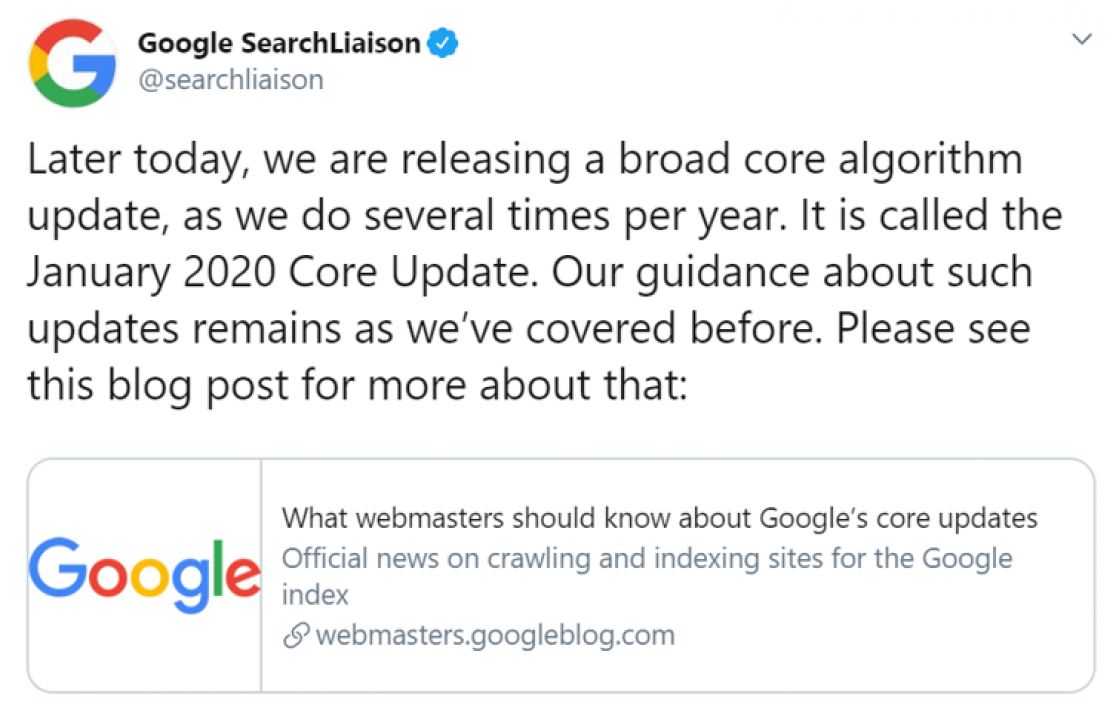1116x725 pixels.
Task: Click the chain link icon in the card
Action: [296, 635]
